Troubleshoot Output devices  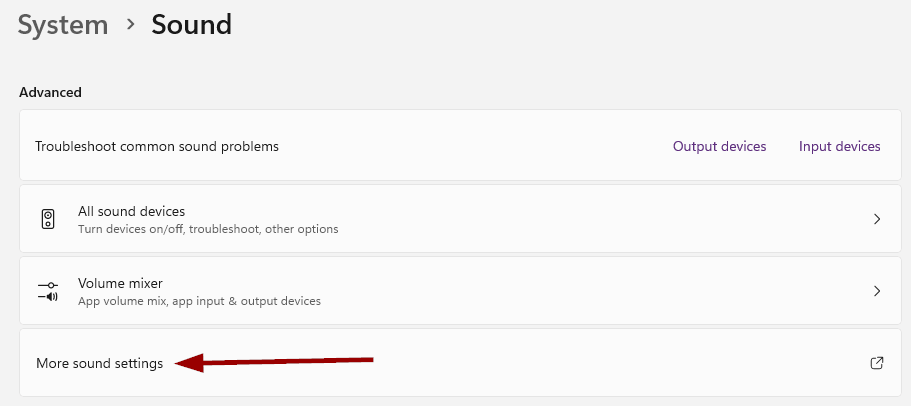tap(719, 146)
